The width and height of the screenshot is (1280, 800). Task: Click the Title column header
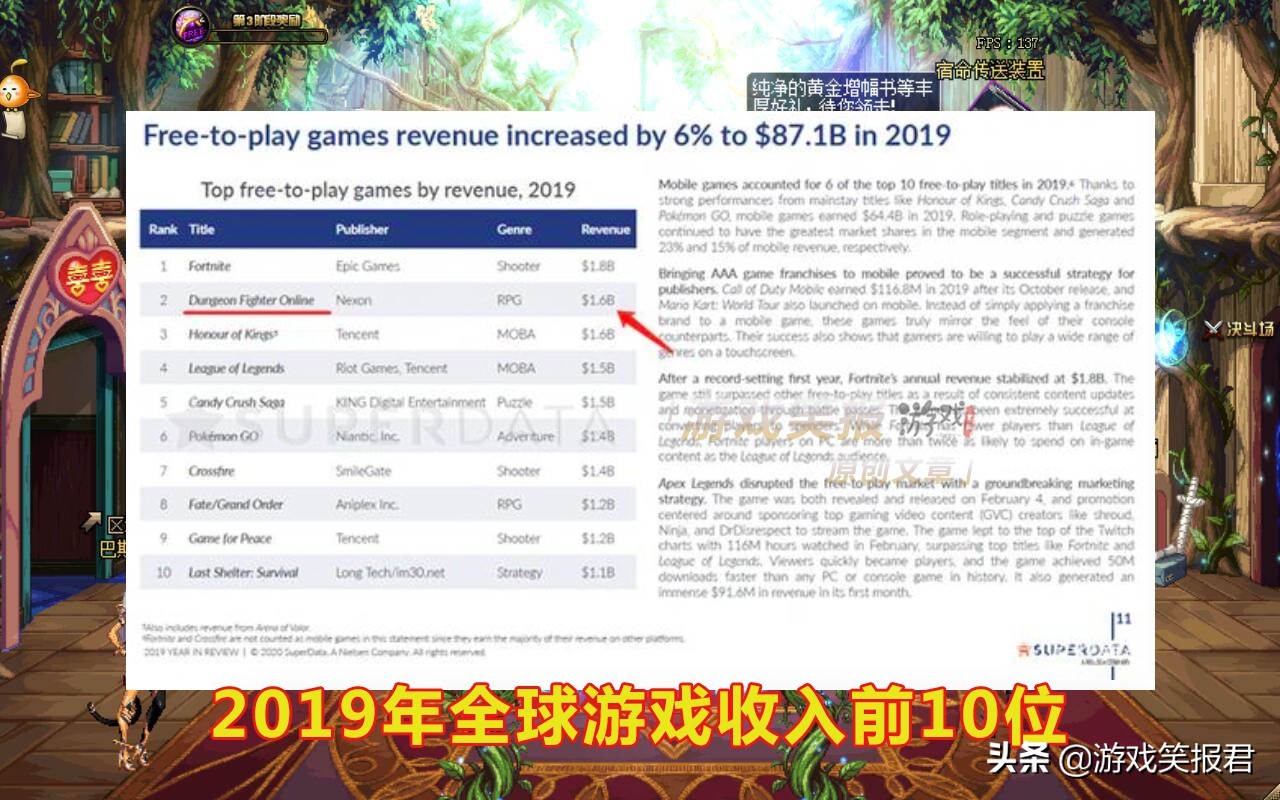click(x=202, y=229)
